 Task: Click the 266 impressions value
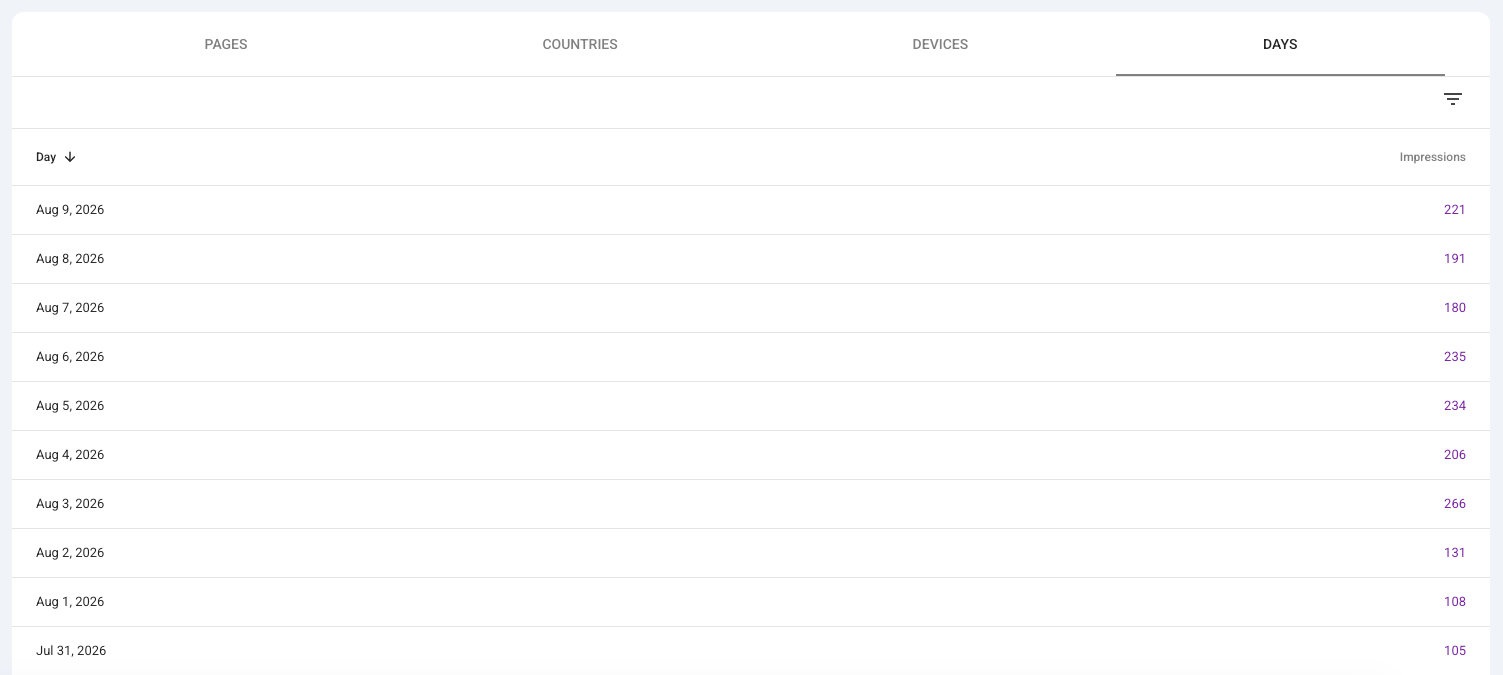coord(1455,504)
